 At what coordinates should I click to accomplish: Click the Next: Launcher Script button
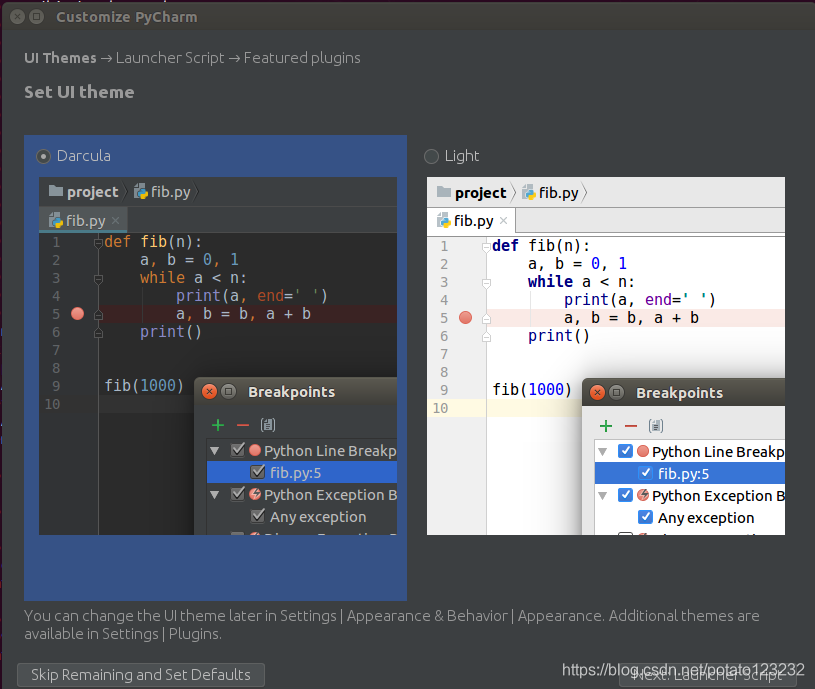click(x=712, y=675)
